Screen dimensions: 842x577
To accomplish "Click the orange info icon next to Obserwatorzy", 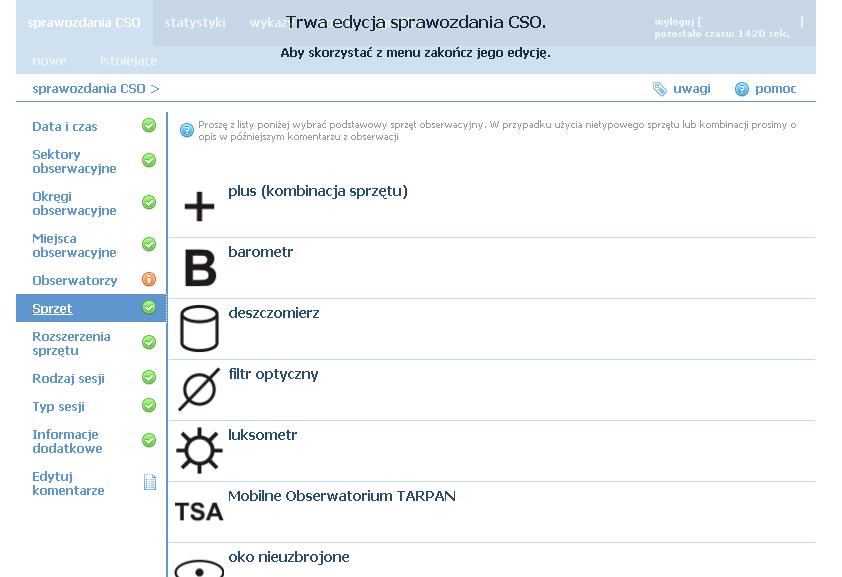I will pyautogui.click(x=149, y=279).
